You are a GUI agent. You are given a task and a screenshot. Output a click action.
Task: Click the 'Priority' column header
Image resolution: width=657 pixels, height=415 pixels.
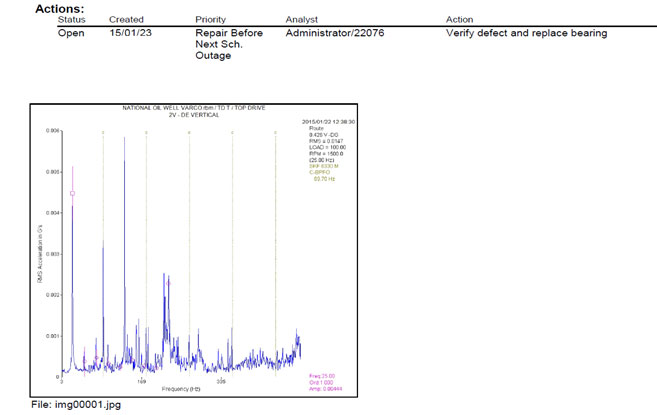coord(210,20)
